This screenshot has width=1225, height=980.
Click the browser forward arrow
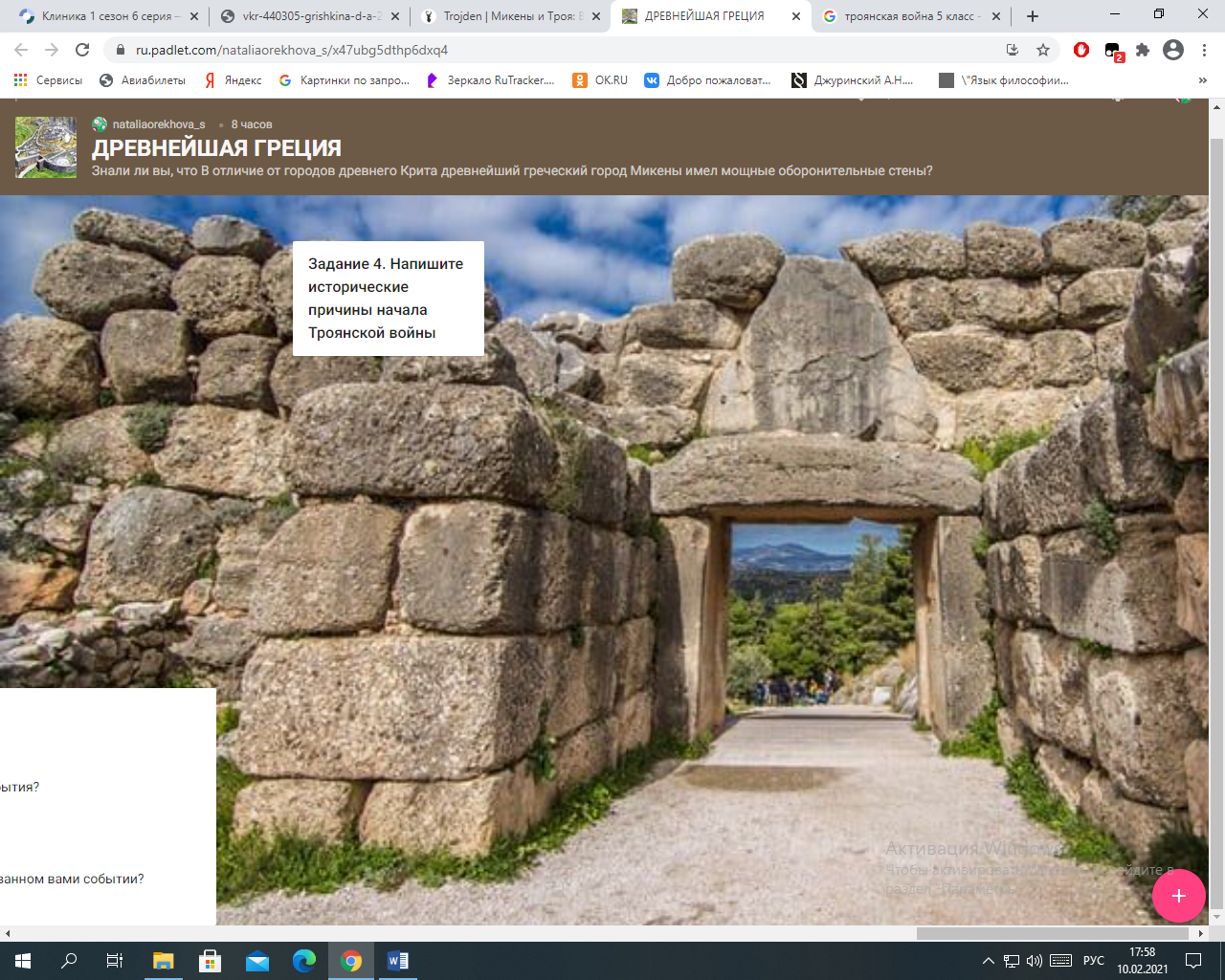52,50
